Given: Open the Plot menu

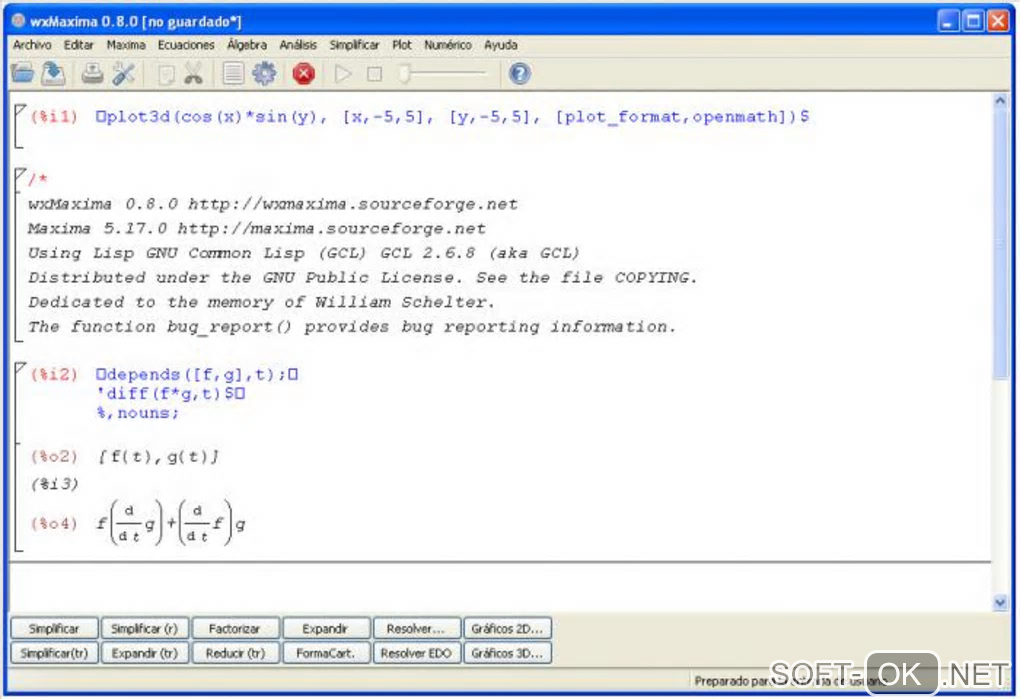Looking at the screenshot, I should point(401,45).
